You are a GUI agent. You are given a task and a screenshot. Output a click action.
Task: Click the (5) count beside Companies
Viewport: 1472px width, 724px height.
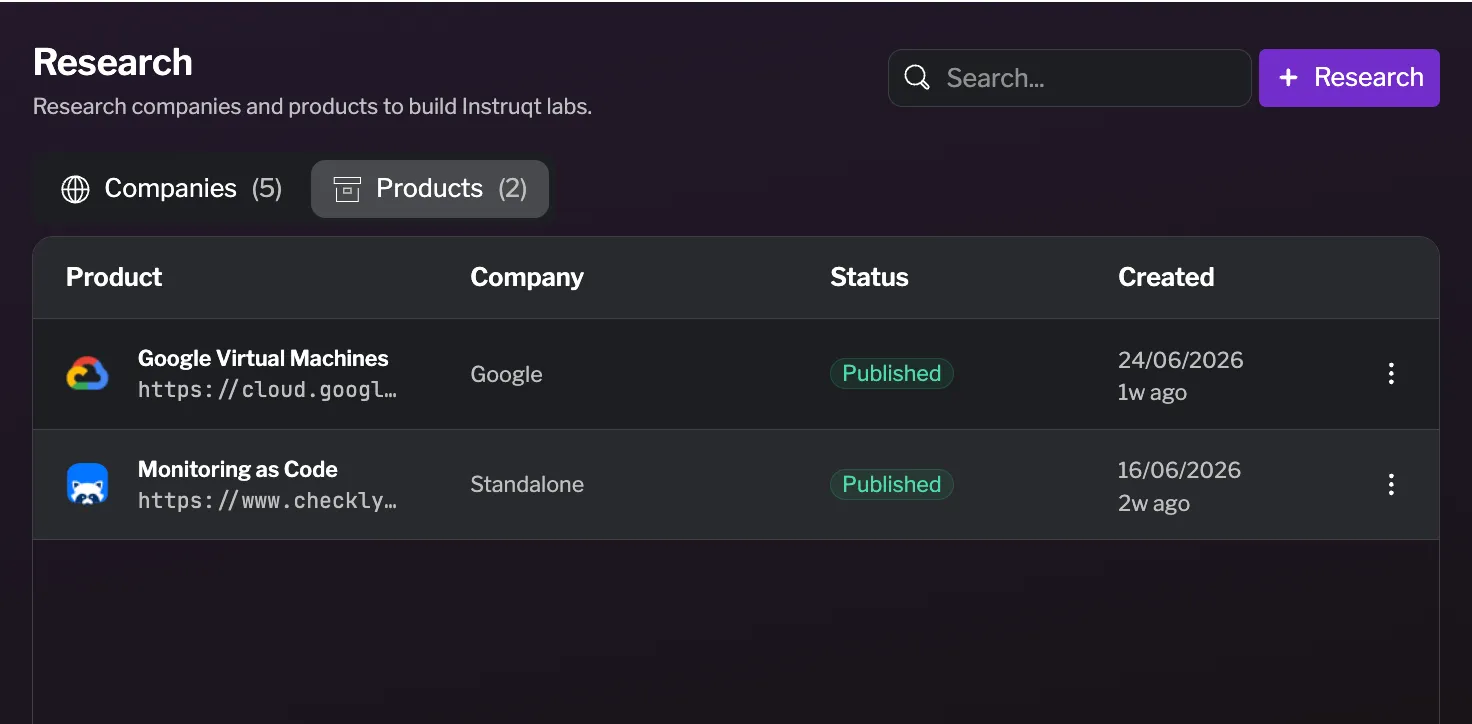tap(267, 189)
